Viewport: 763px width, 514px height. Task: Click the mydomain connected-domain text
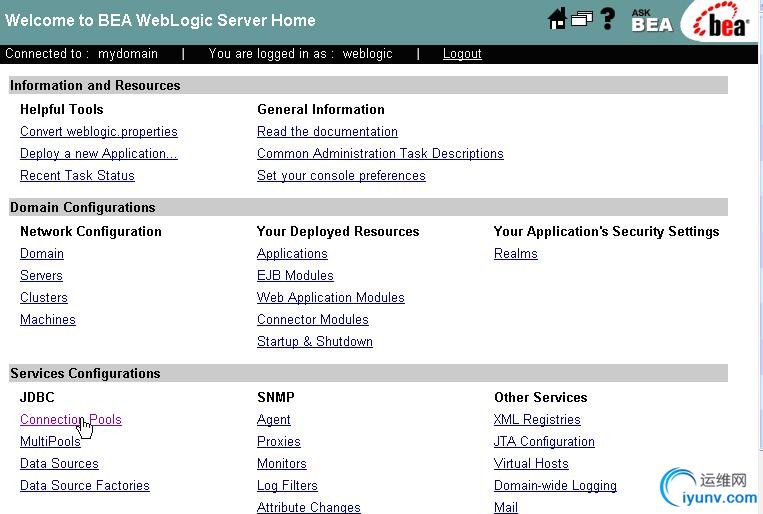(128, 54)
